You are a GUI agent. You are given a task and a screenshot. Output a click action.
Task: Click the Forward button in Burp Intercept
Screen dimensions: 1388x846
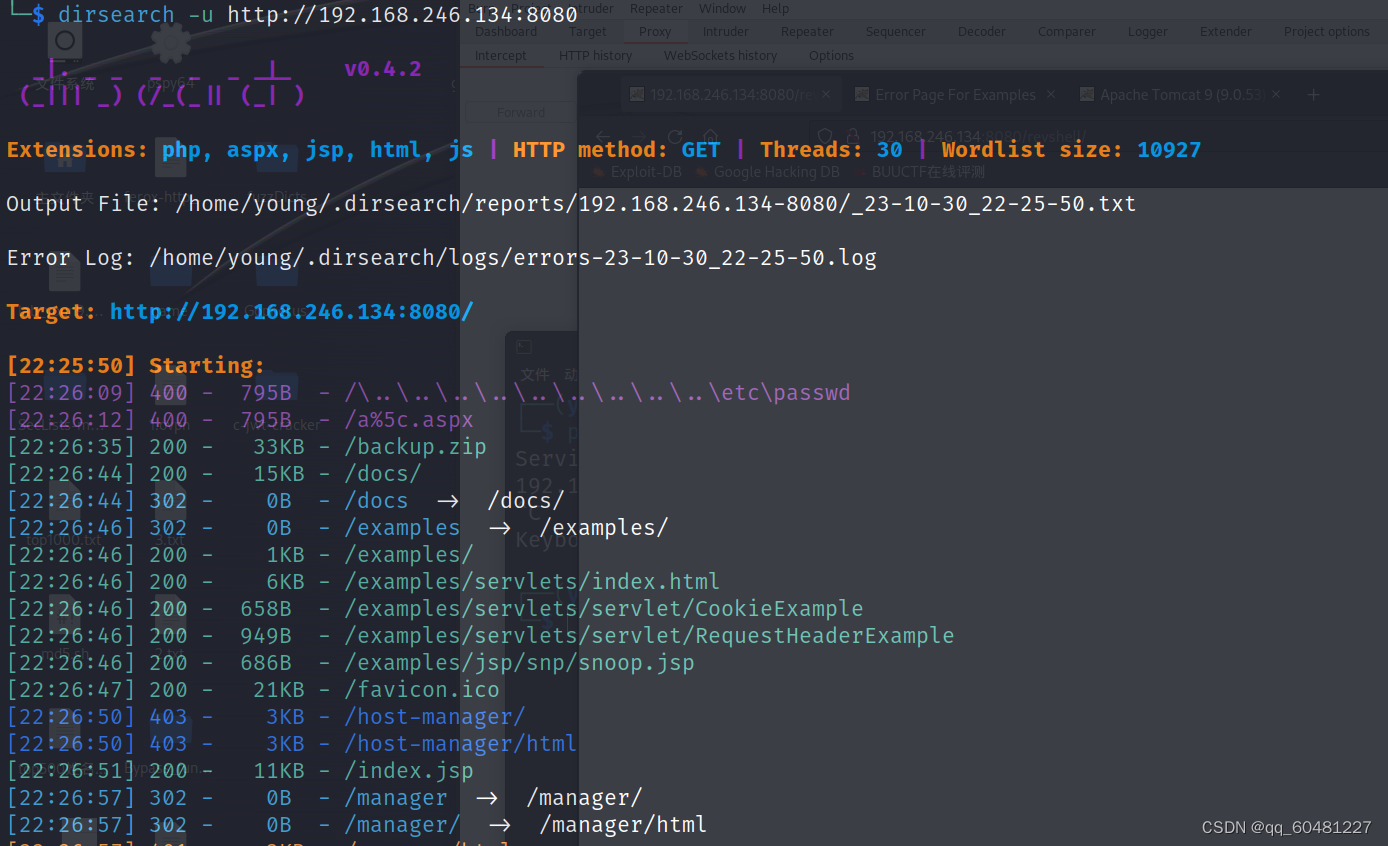point(521,113)
